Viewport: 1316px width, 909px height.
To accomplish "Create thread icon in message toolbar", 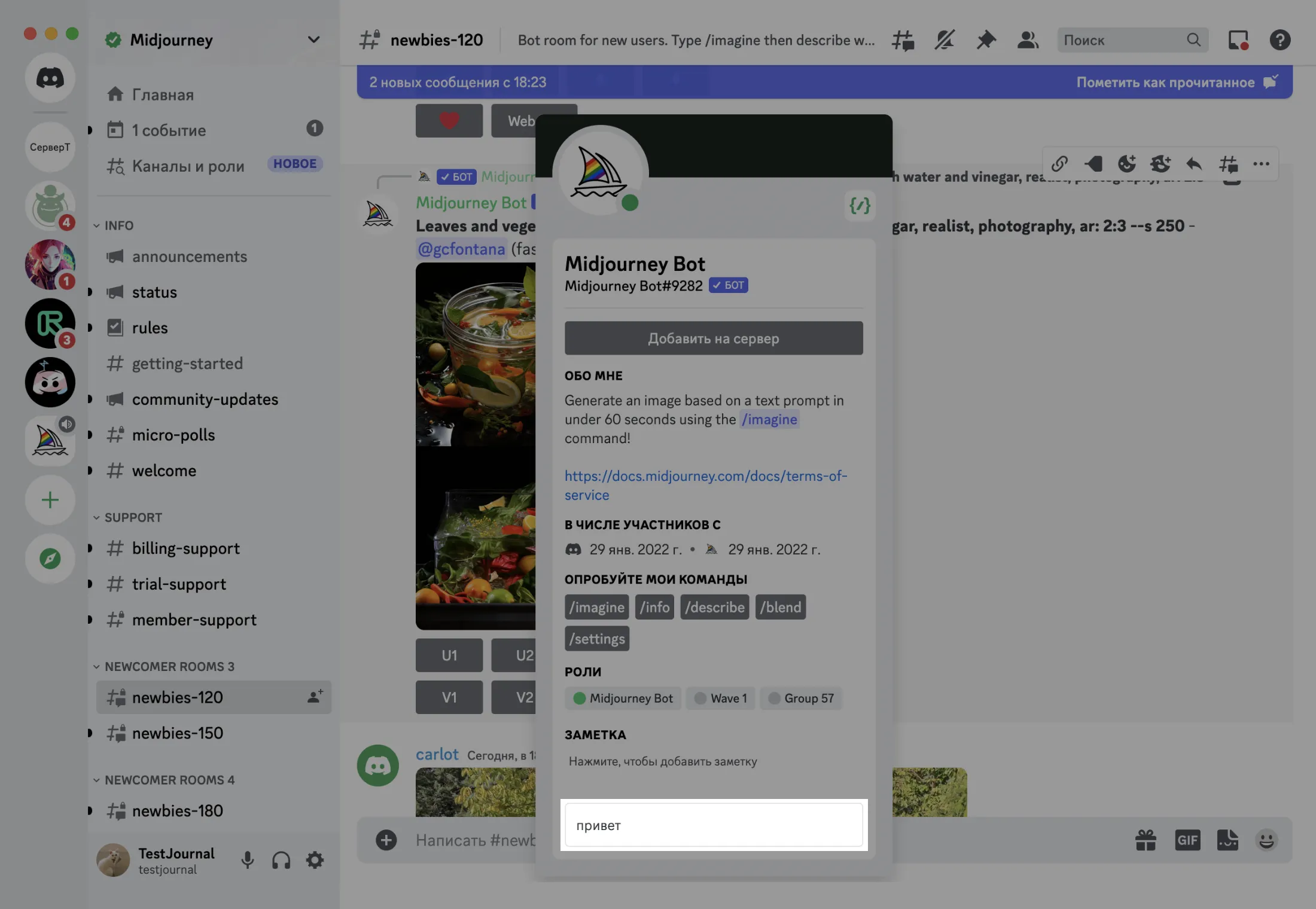I will point(1228,164).
